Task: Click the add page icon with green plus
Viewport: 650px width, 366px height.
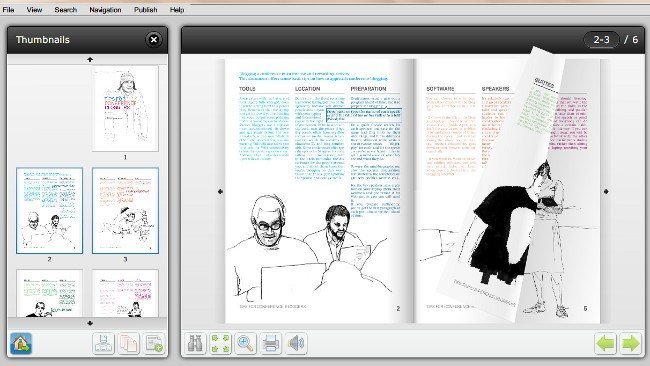Action: point(155,343)
